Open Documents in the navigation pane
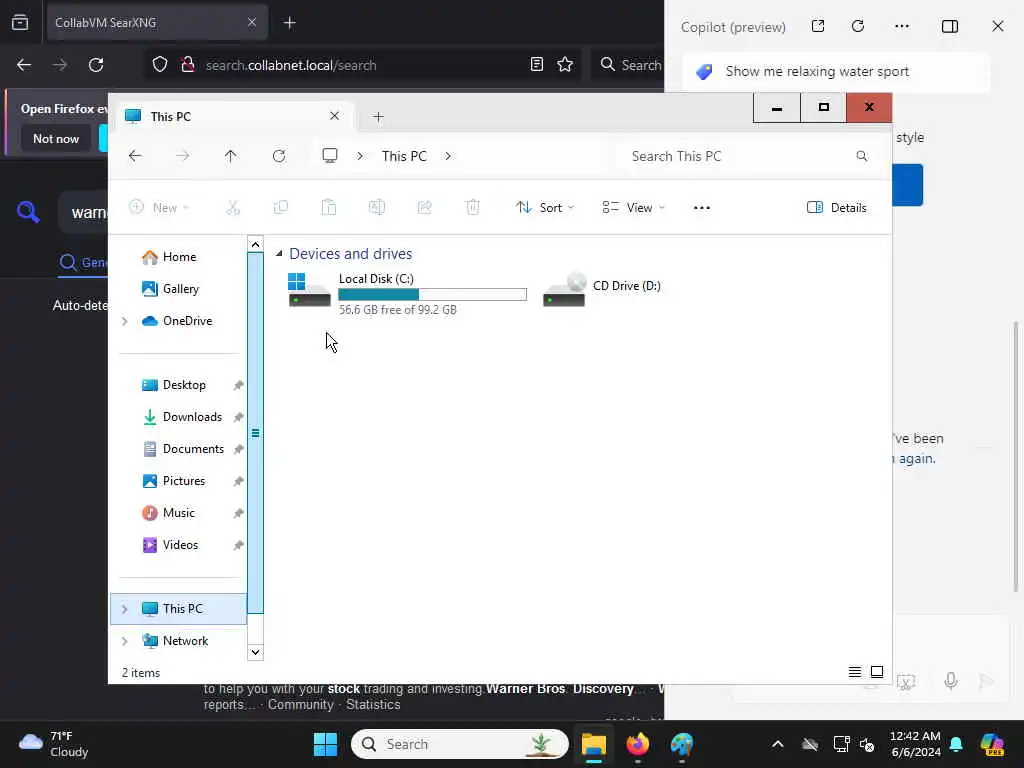 (x=183, y=449)
